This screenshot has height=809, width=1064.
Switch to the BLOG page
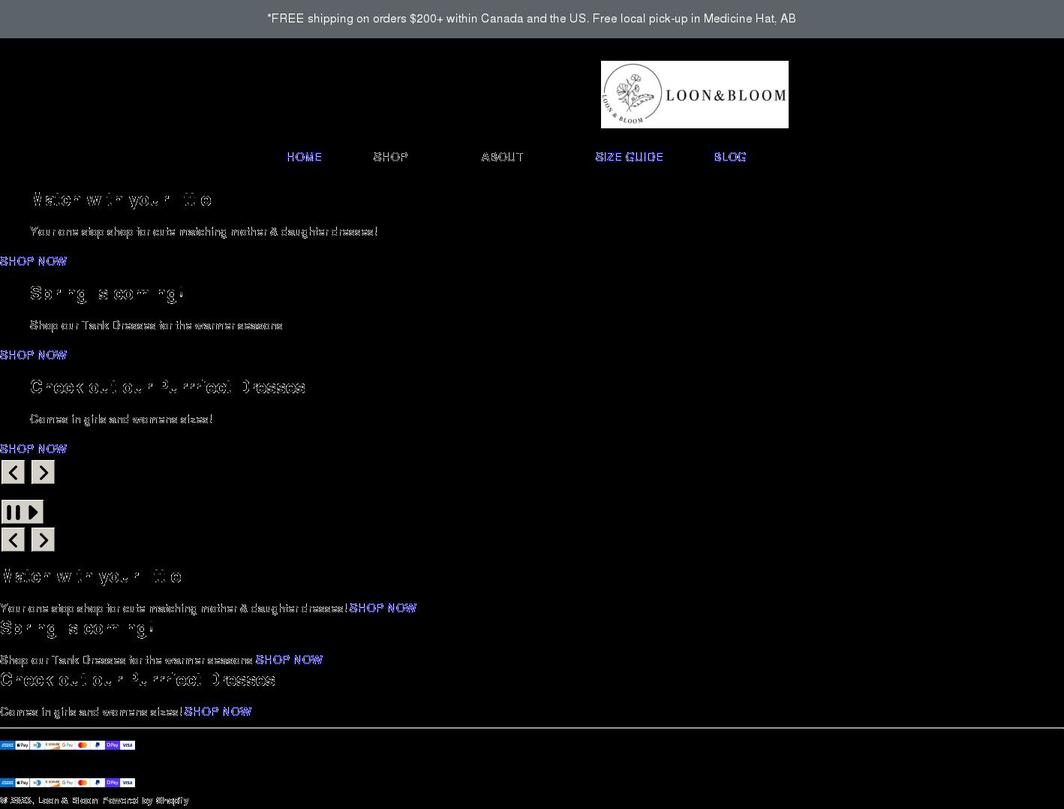730,157
